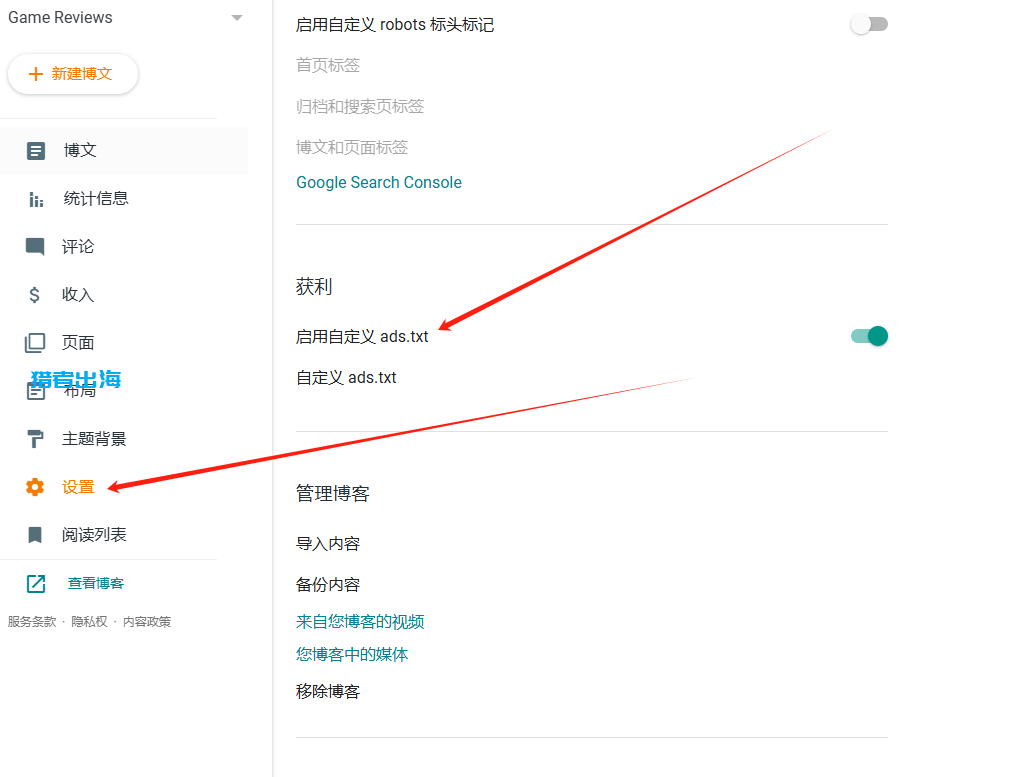Image resolution: width=1019 pixels, height=777 pixels.
Task: Click the 阅读列表 bookmark icon
Action: (x=35, y=535)
